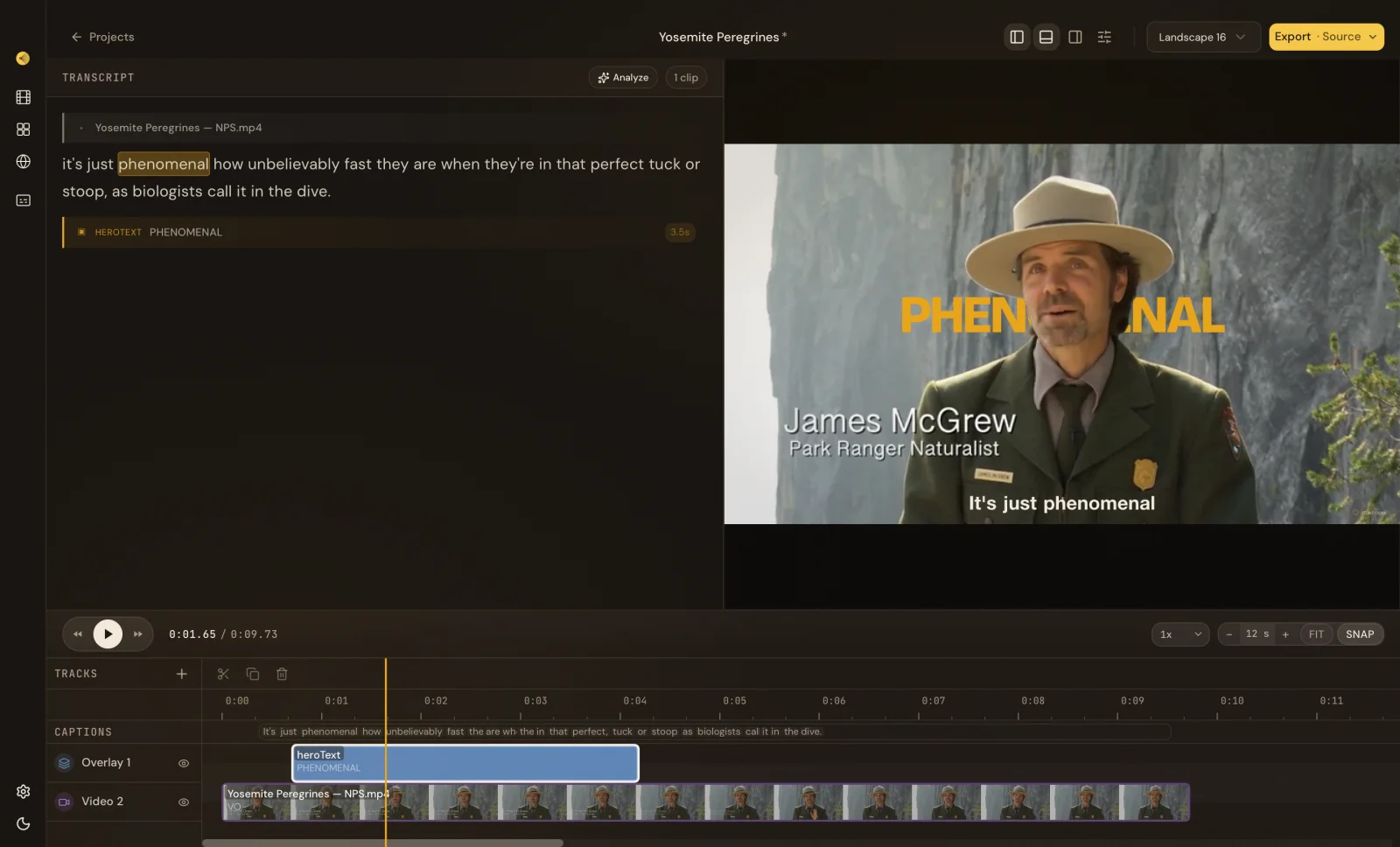
Task: Open the 1x playback speed dropdown
Action: click(x=1180, y=634)
